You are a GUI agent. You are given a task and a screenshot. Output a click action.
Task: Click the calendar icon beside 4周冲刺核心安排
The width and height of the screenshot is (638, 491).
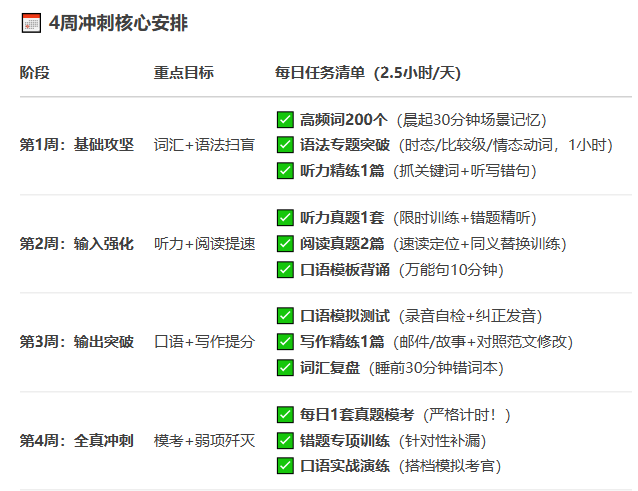click(x=31, y=23)
